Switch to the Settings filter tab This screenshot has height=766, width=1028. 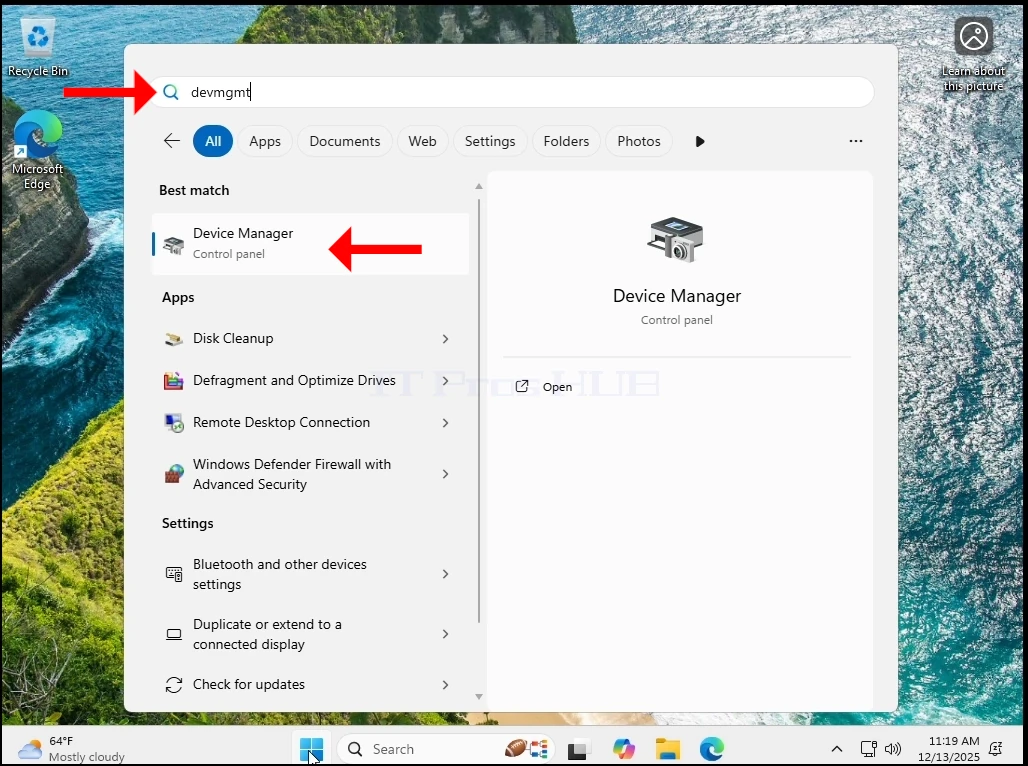(x=490, y=141)
